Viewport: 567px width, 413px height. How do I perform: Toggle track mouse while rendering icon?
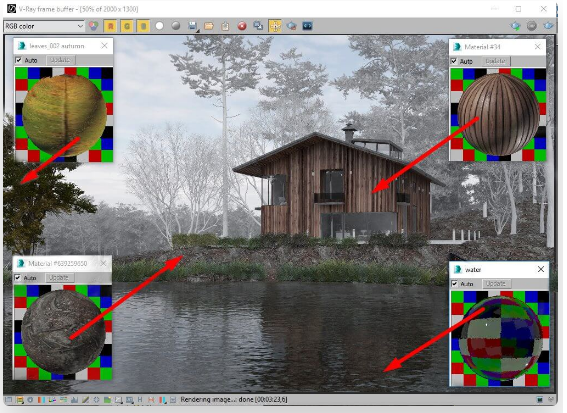tap(275, 26)
